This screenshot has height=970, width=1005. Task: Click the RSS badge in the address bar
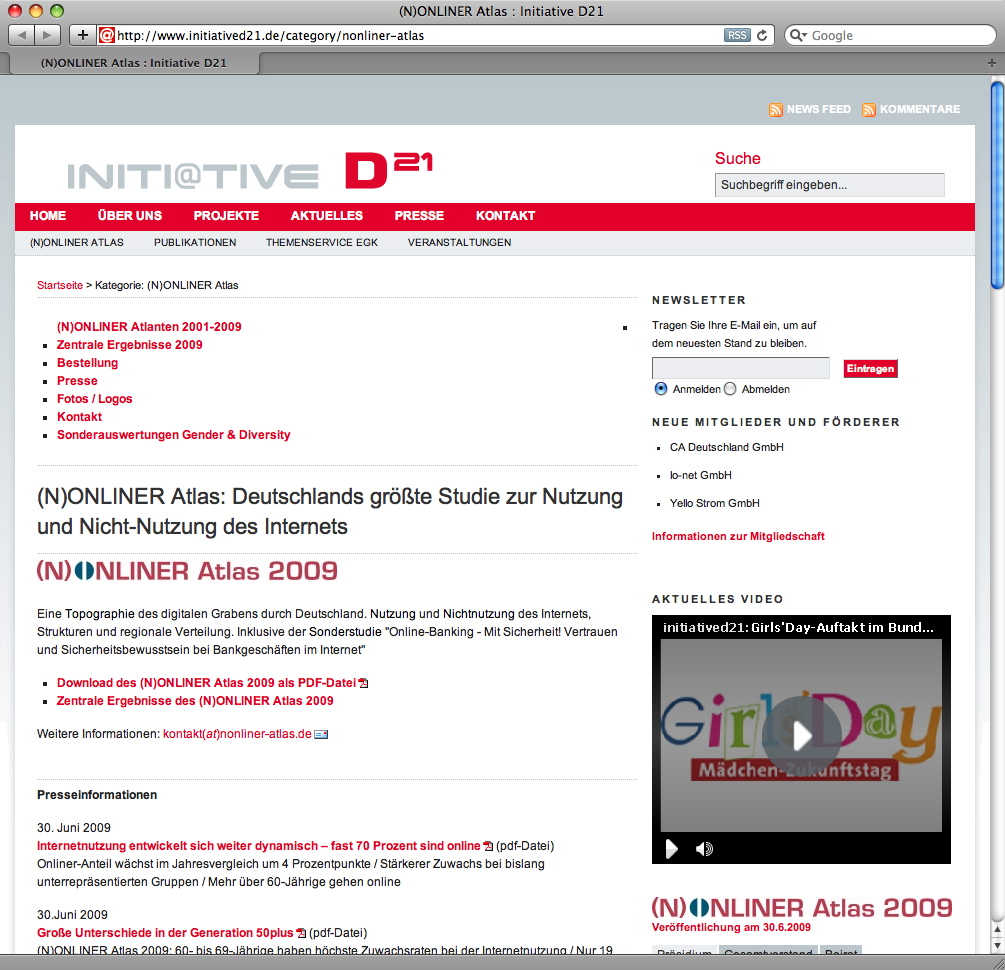737,35
